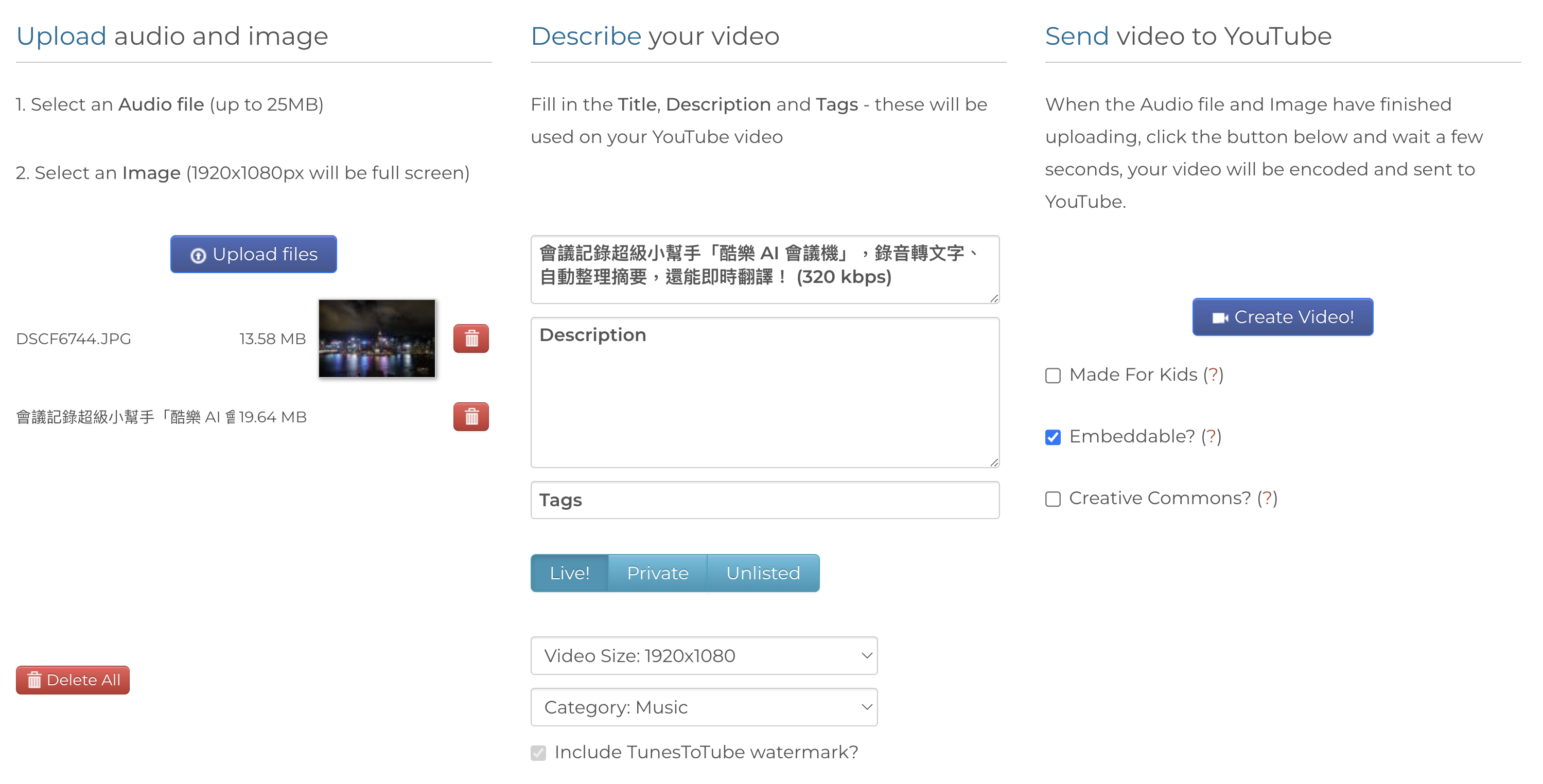Open Embeddable help question mark

pyautogui.click(x=1211, y=437)
